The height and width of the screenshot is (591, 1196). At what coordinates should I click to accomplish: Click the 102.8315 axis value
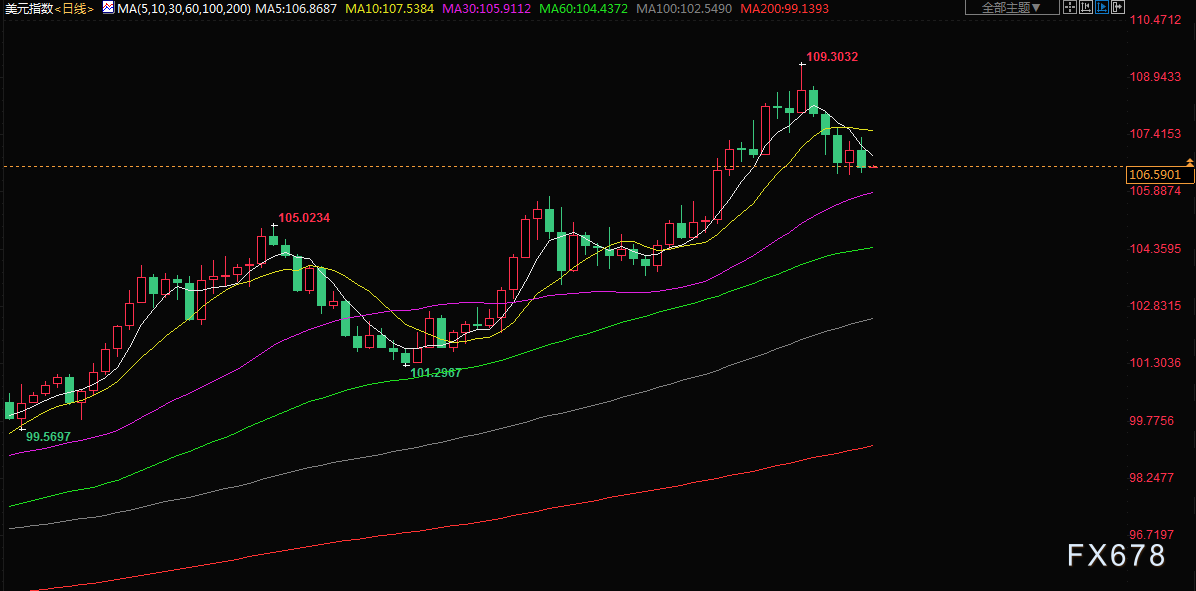tap(1156, 306)
